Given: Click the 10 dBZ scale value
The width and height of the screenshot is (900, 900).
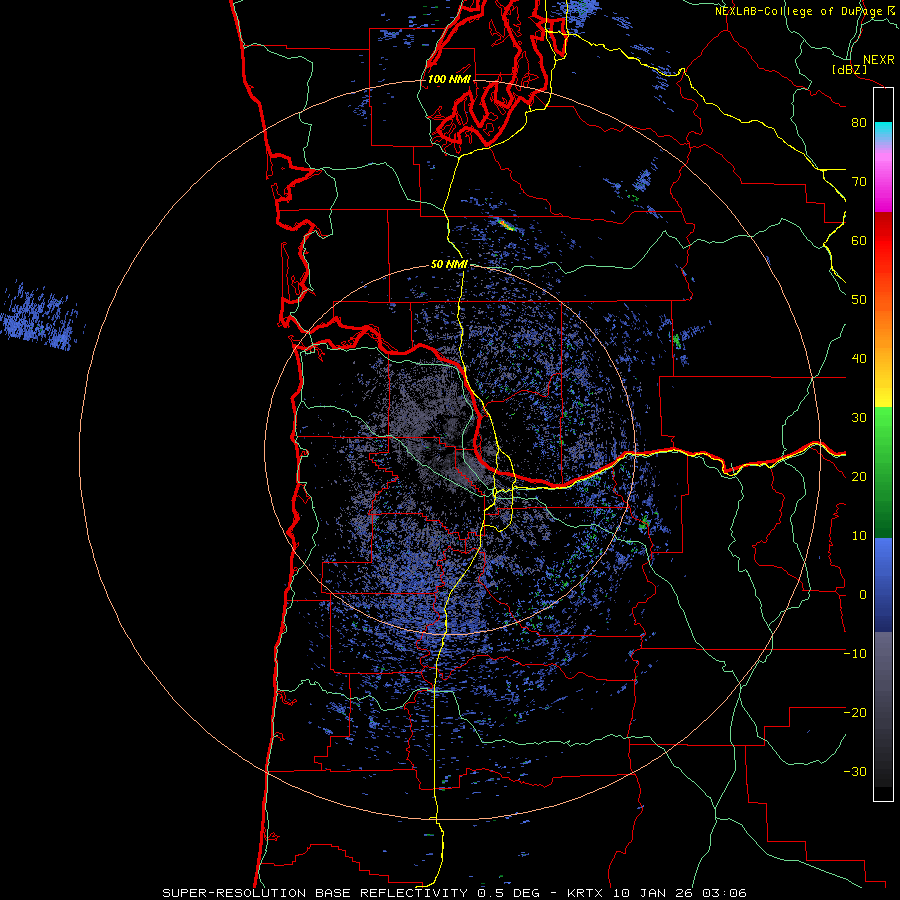Looking at the screenshot, I should [x=859, y=536].
